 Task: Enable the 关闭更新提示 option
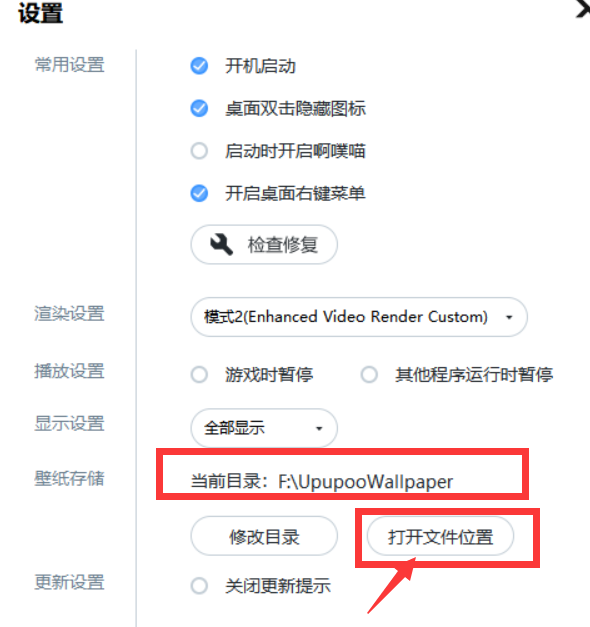[199, 586]
